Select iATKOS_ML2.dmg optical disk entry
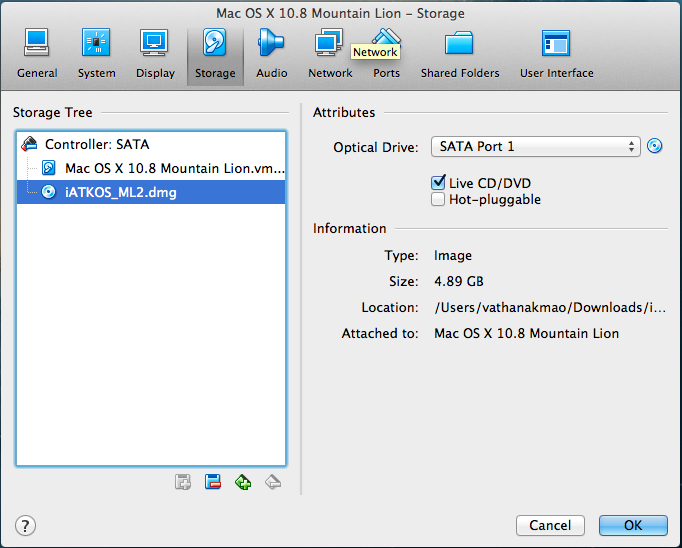Screen dimensions: 682x548 click(151, 192)
